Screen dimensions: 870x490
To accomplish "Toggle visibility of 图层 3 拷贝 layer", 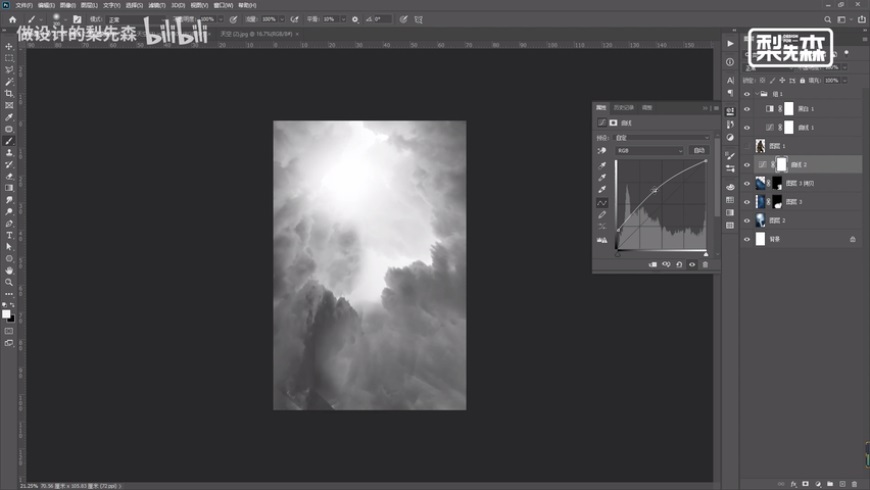I will (x=747, y=183).
